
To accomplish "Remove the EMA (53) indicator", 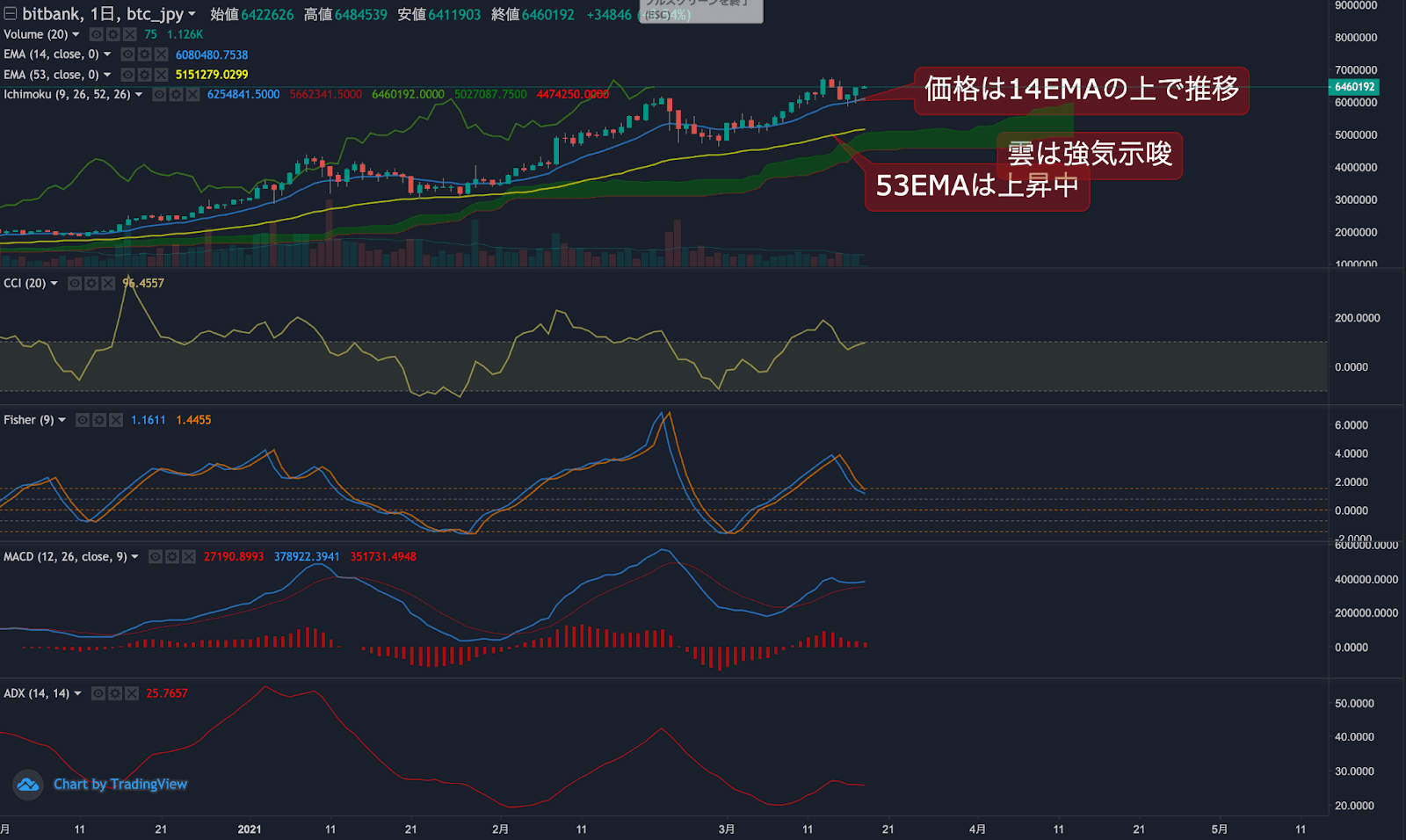I will [160, 75].
